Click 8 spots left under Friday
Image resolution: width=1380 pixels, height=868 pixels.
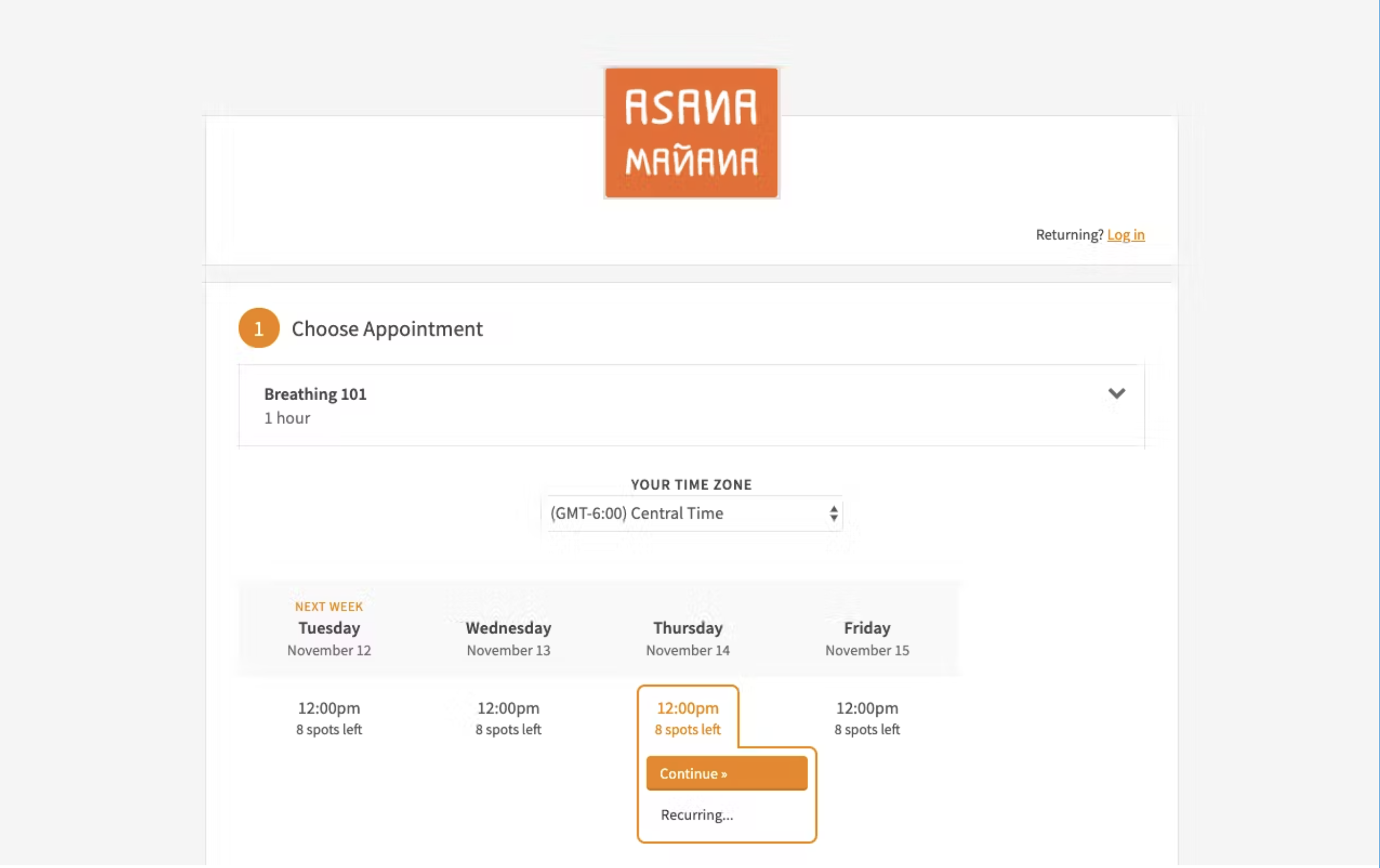pyautogui.click(x=866, y=729)
